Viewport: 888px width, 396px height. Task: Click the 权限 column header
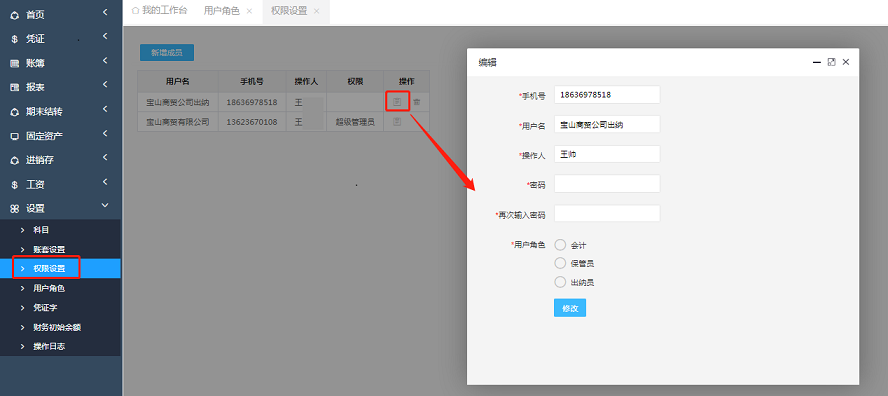(355, 82)
